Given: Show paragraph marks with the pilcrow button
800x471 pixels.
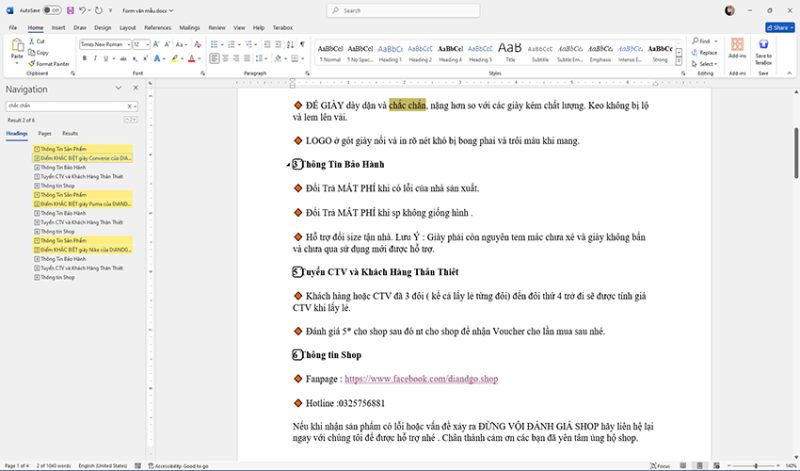Looking at the screenshot, I should 302,44.
